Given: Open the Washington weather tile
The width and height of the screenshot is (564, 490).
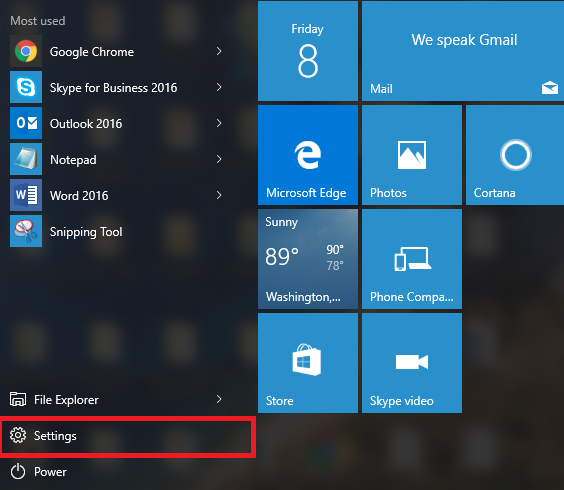Looking at the screenshot, I should tap(308, 259).
